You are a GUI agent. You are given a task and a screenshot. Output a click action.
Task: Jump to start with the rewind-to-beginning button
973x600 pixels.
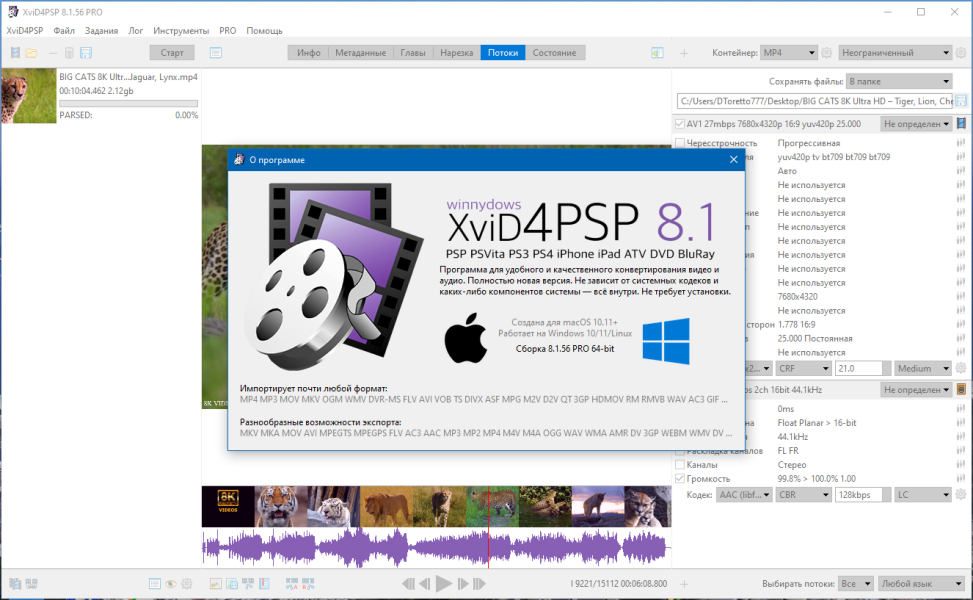[x=408, y=583]
